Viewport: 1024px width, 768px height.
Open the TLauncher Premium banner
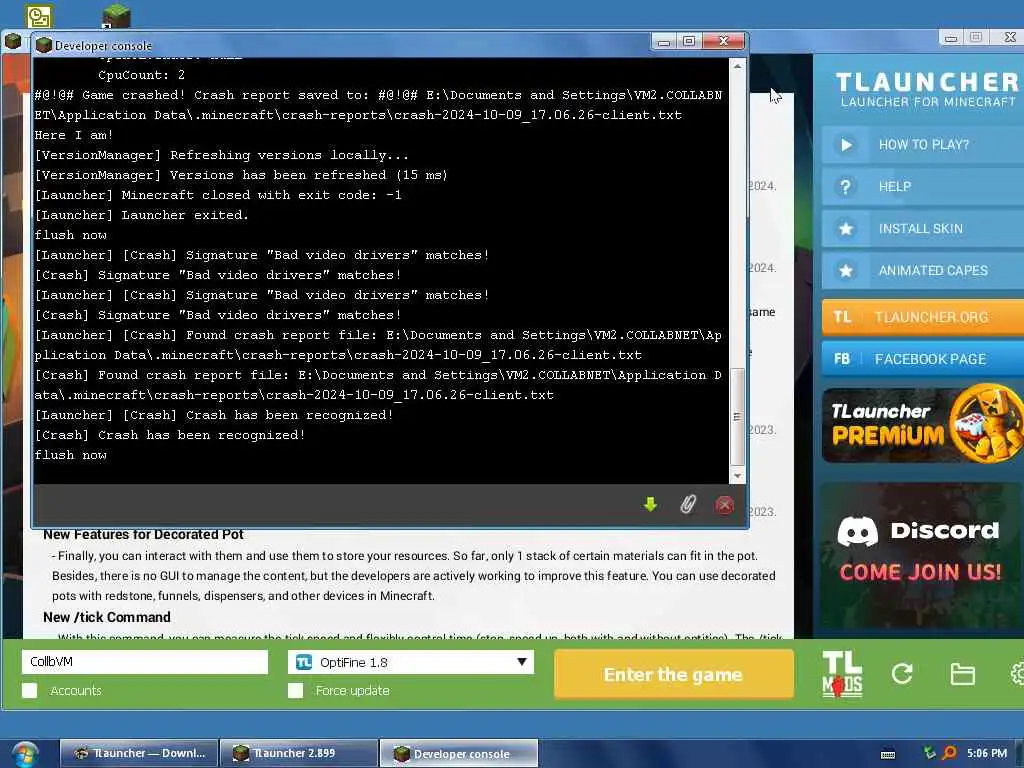923,424
